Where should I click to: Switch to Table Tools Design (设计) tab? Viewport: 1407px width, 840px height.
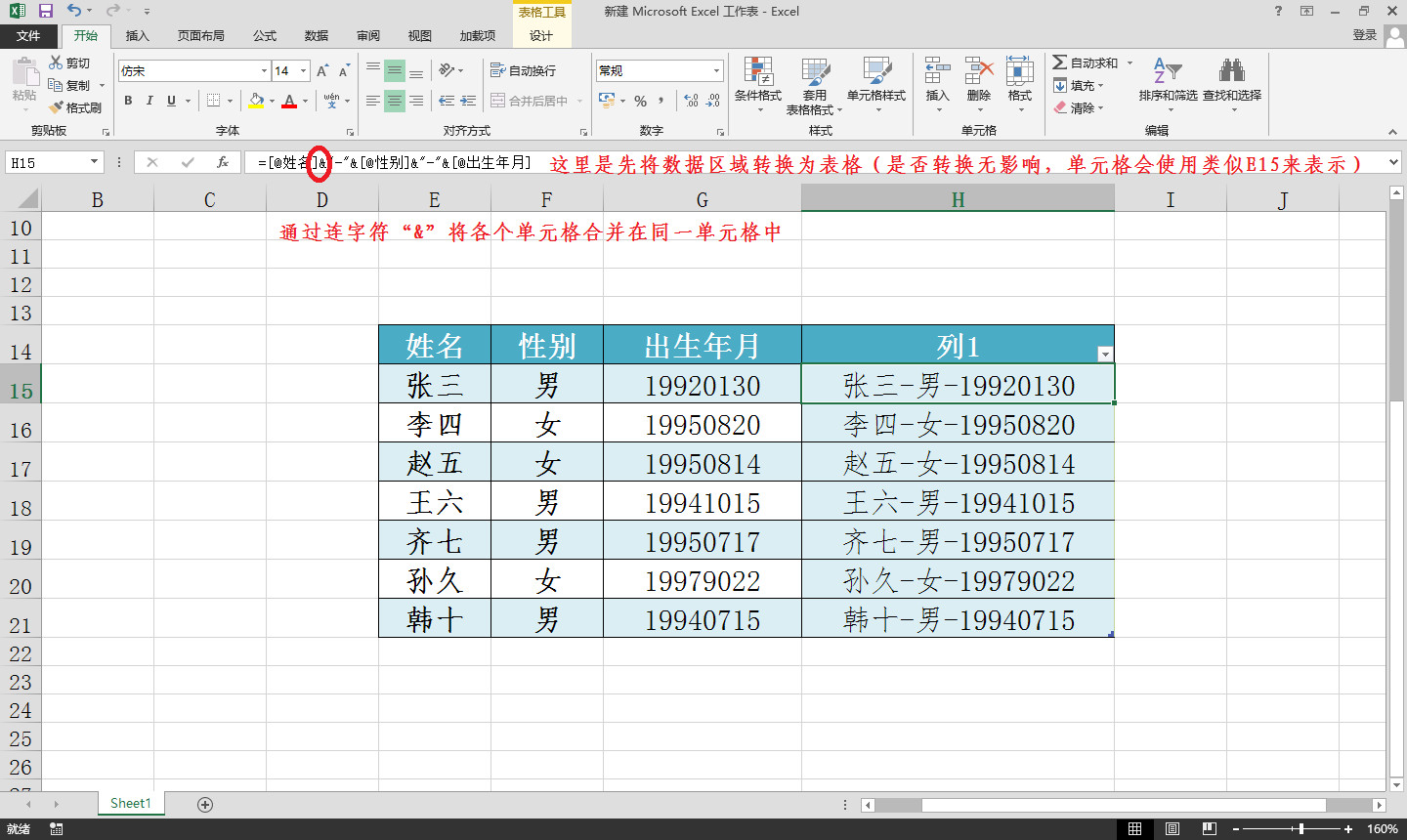click(541, 35)
